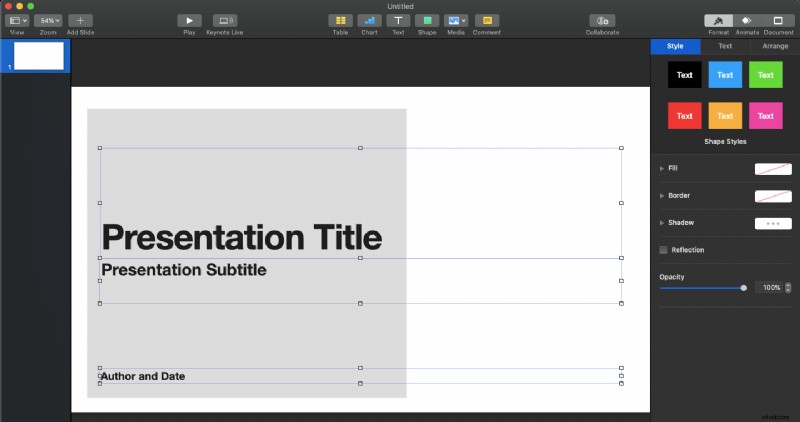Open the Document inspector
Screen dimensions: 800x422
[778, 20]
